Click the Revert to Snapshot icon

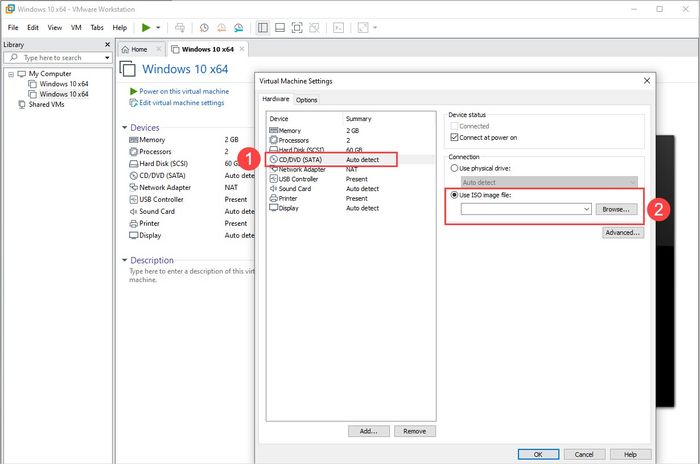pyautogui.click(x=221, y=28)
